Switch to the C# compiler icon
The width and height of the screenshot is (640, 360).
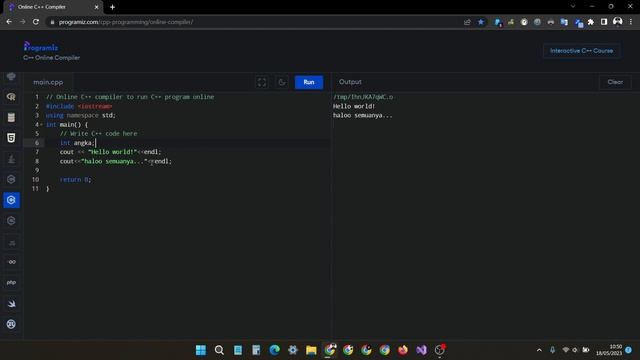(11, 221)
